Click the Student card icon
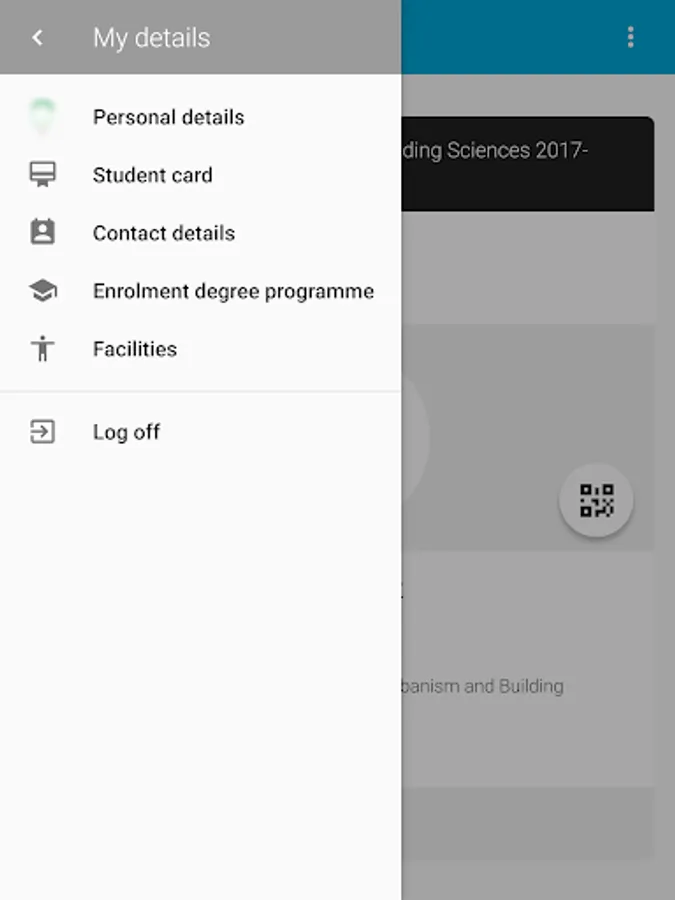675x900 pixels. [x=42, y=174]
